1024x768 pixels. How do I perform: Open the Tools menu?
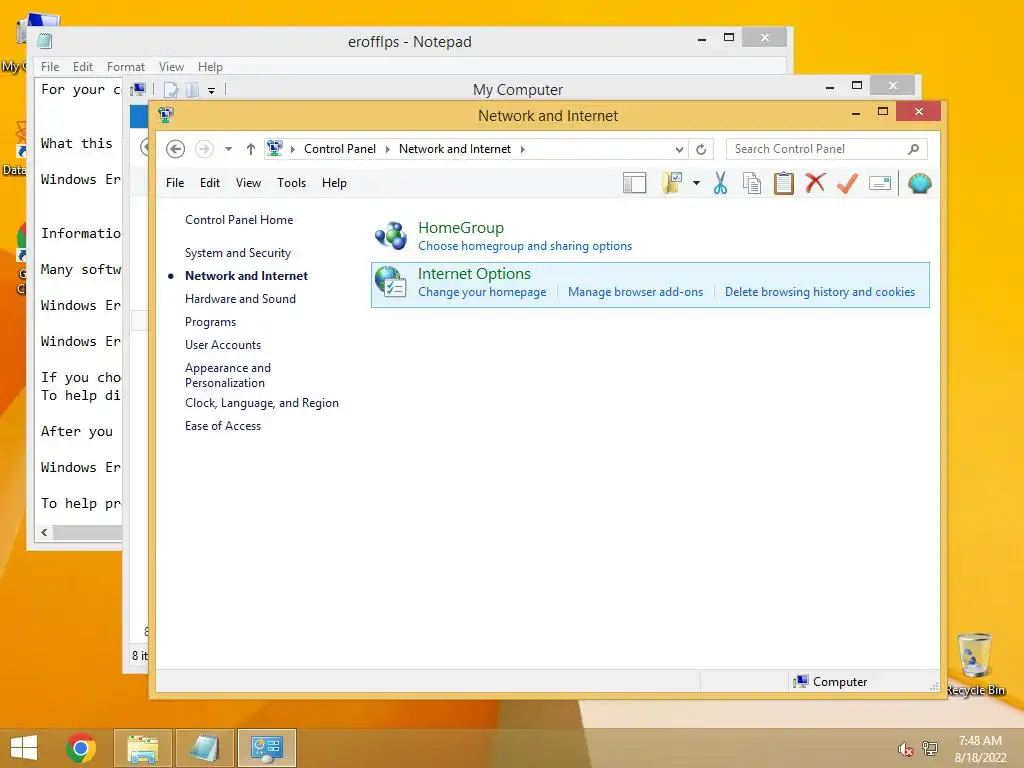[291, 183]
